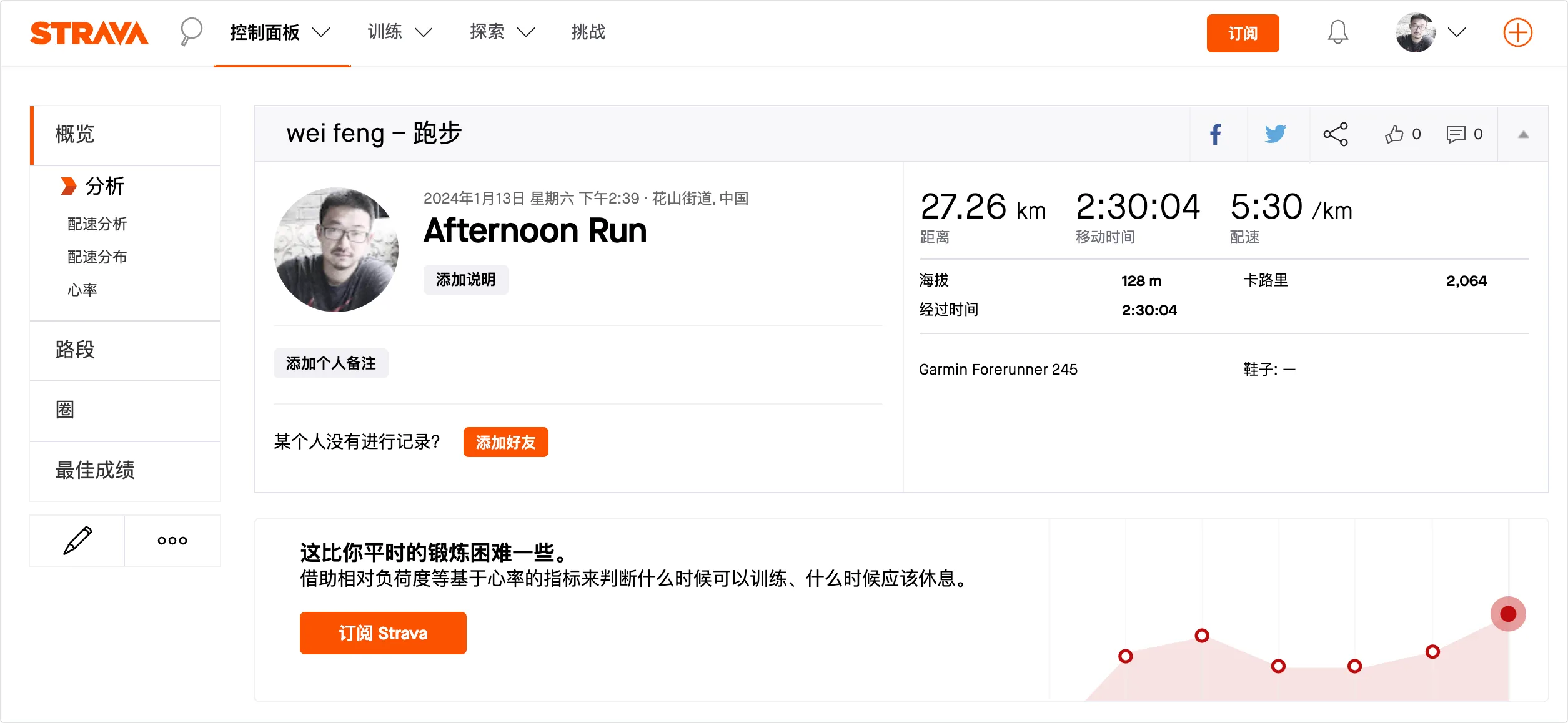
Task: Share activity on Twitter
Action: [x=1275, y=134]
